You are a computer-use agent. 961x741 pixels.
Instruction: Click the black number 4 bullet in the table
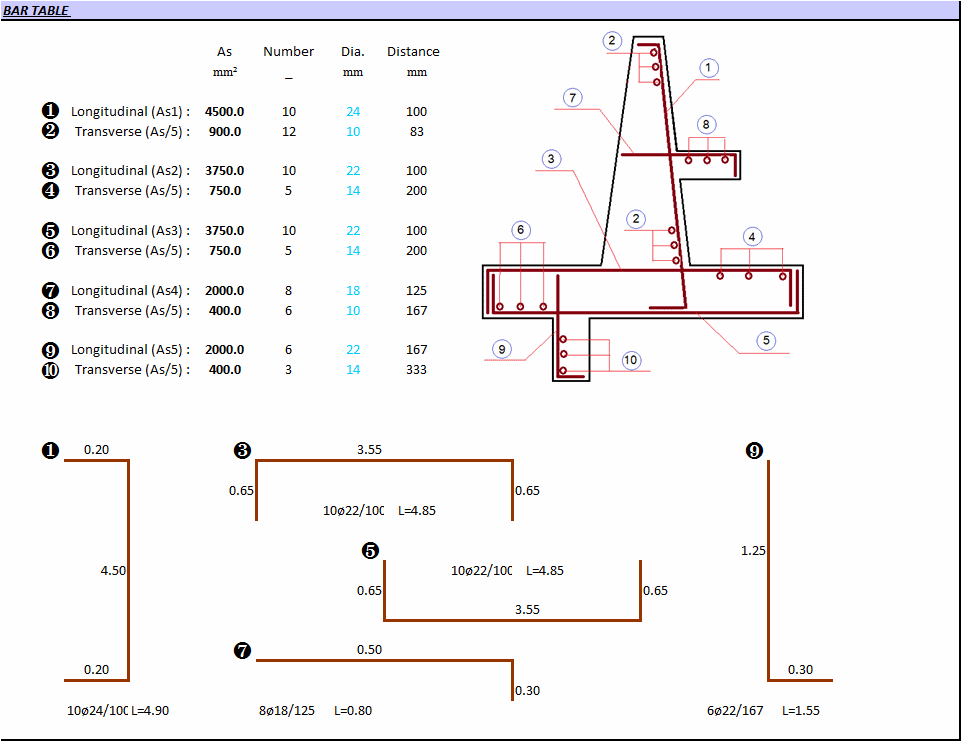click(51, 191)
